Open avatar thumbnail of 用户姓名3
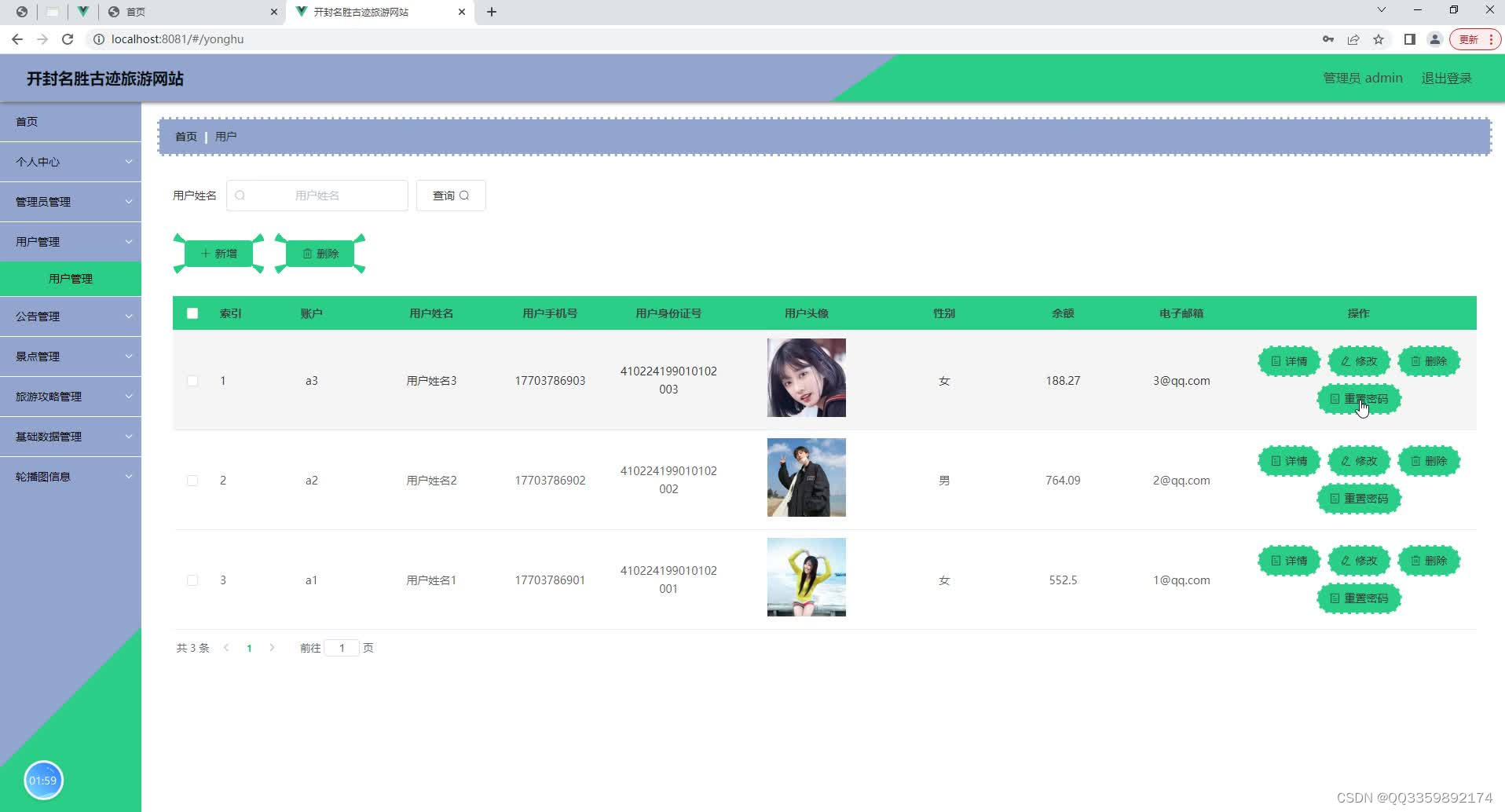1505x812 pixels. (807, 378)
